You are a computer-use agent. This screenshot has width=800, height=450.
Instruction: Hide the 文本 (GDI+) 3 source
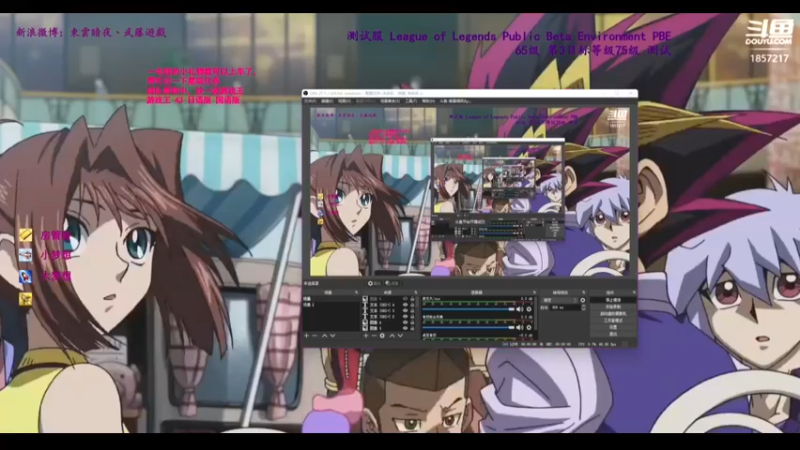(406, 310)
